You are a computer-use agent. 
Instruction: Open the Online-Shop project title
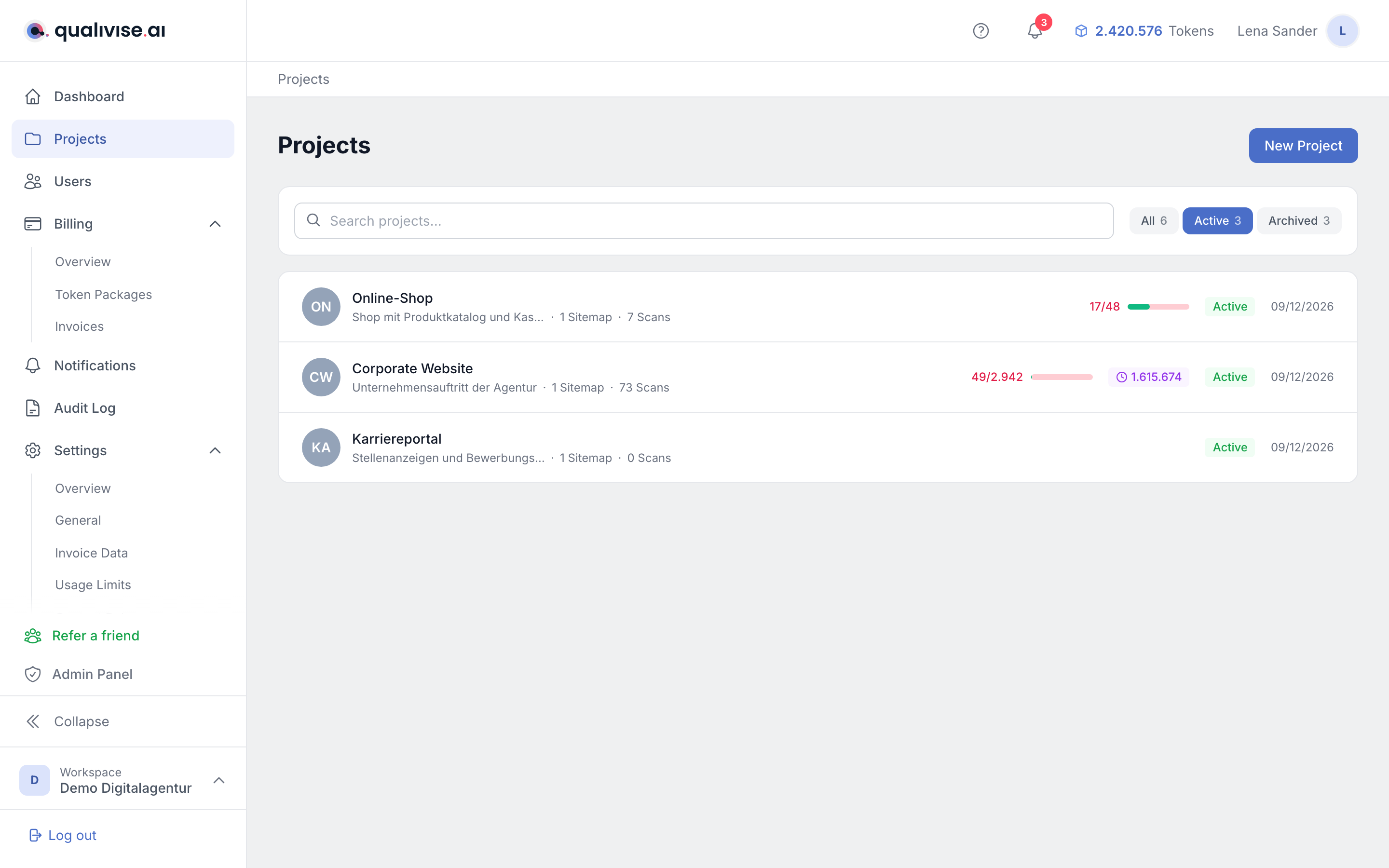[392, 298]
